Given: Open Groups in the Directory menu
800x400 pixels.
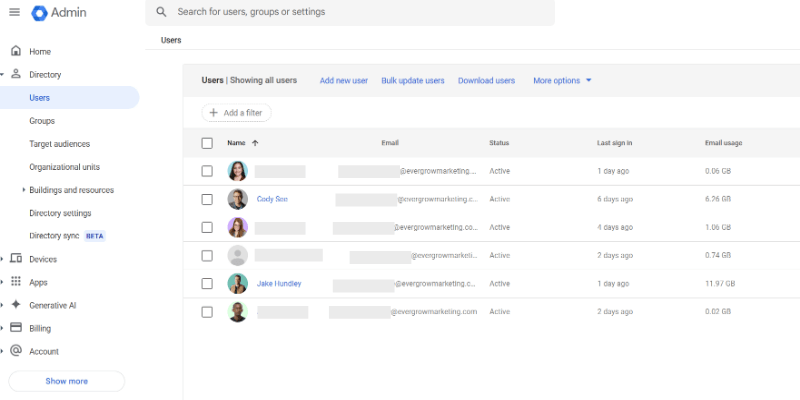Looking at the screenshot, I should (x=42, y=120).
